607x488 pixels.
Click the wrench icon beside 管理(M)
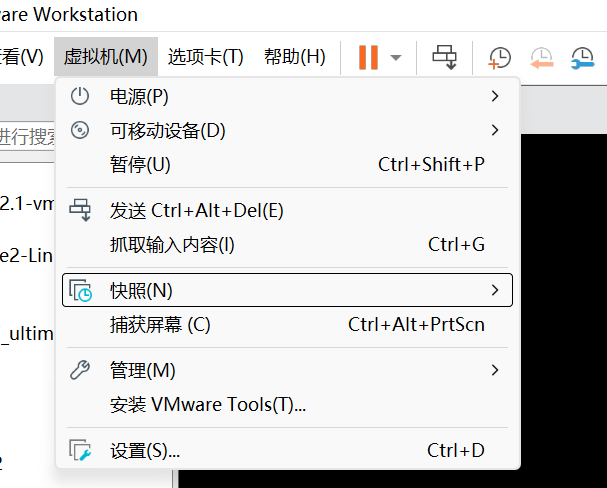tap(80, 370)
